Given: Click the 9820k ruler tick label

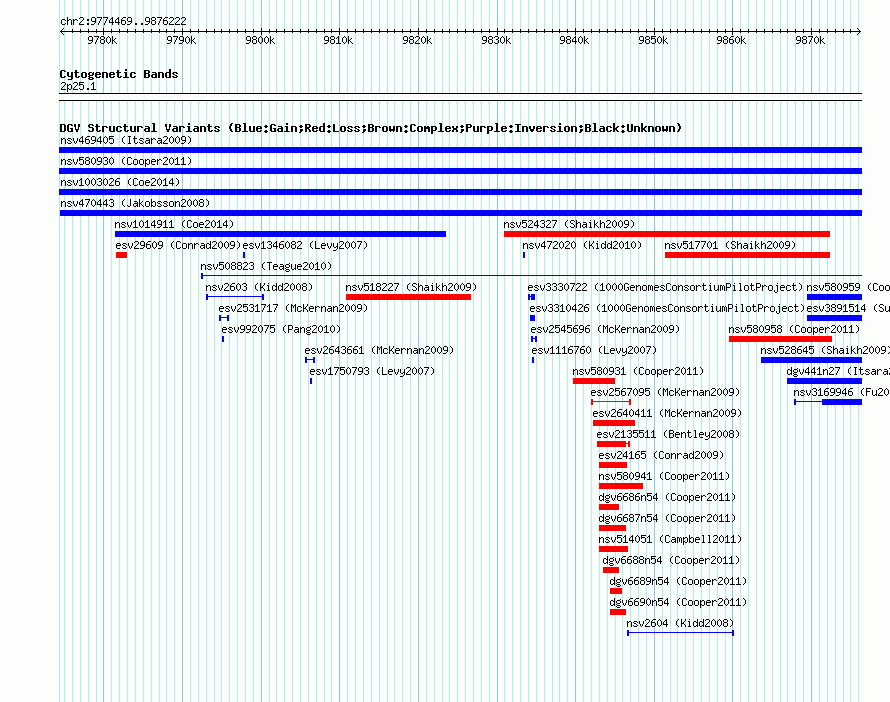Looking at the screenshot, I should pos(417,40).
